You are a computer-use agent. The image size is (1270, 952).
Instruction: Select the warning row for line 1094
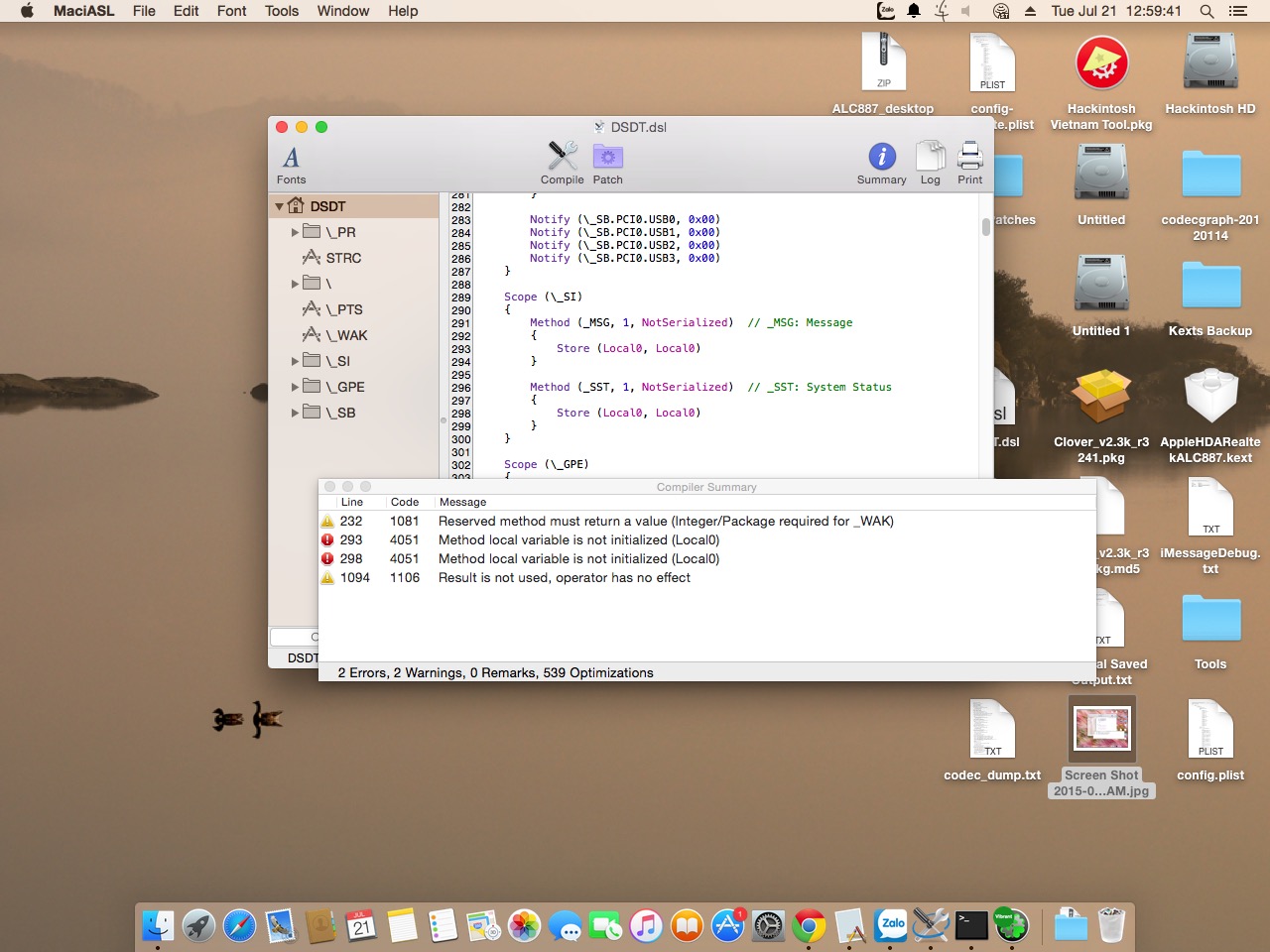706,577
